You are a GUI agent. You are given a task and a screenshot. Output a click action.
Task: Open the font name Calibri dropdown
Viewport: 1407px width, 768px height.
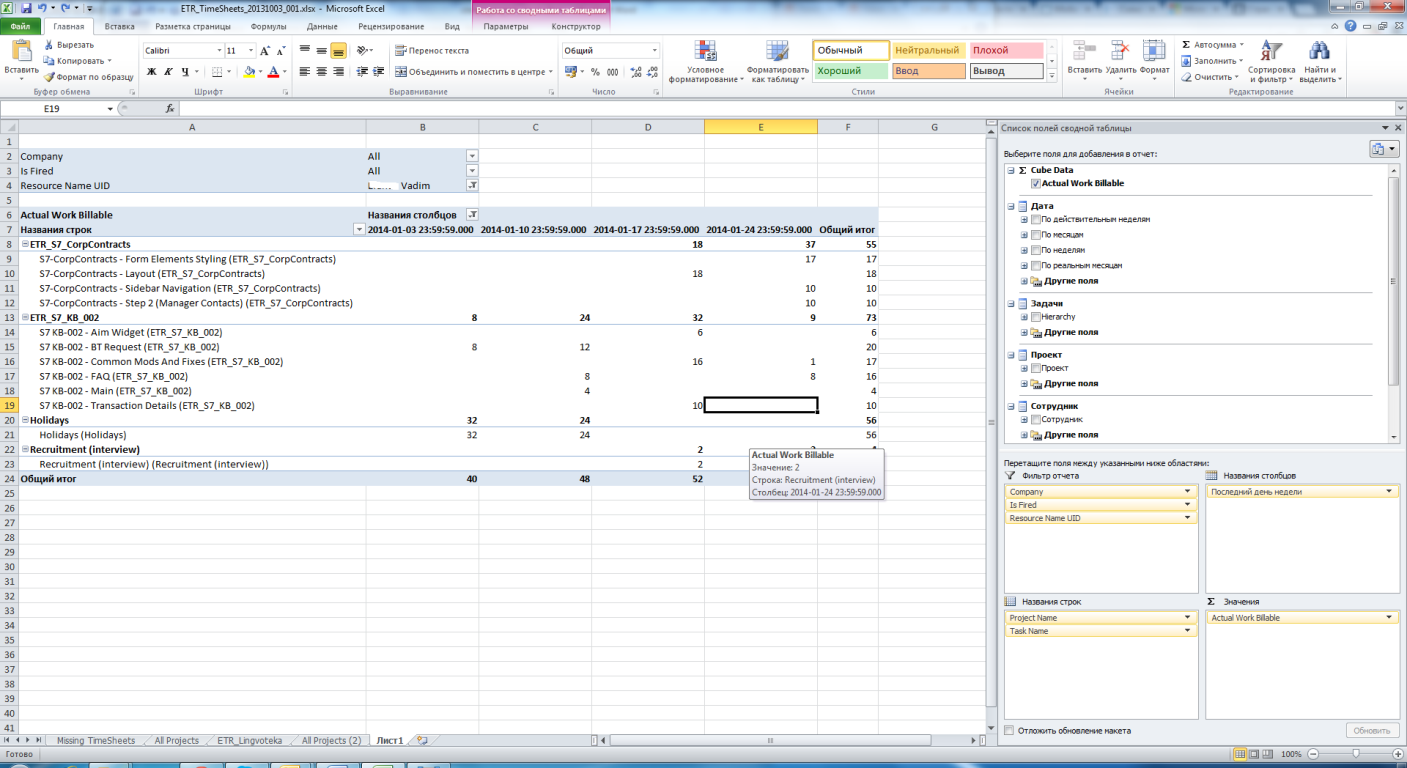pyautogui.click(x=219, y=50)
